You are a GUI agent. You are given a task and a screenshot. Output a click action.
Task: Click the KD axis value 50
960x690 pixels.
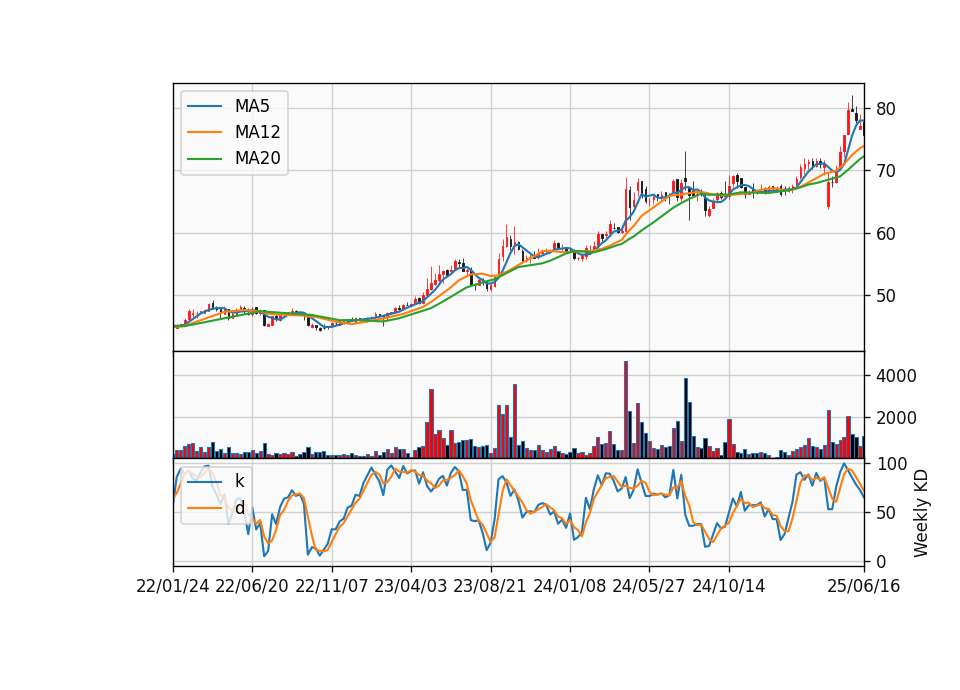pyautogui.click(x=885, y=512)
